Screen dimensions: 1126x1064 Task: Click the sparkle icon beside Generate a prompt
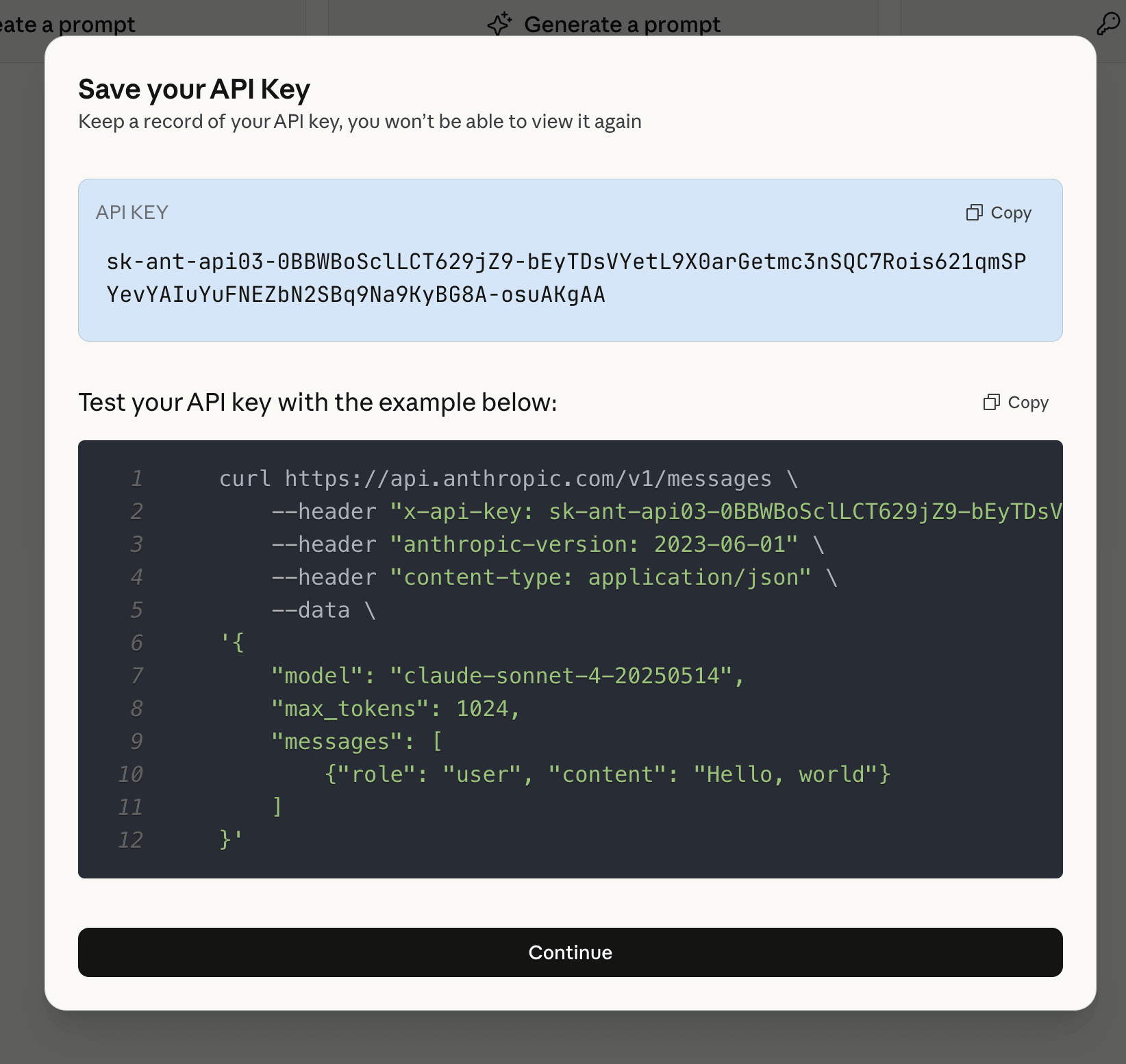point(499,23)
